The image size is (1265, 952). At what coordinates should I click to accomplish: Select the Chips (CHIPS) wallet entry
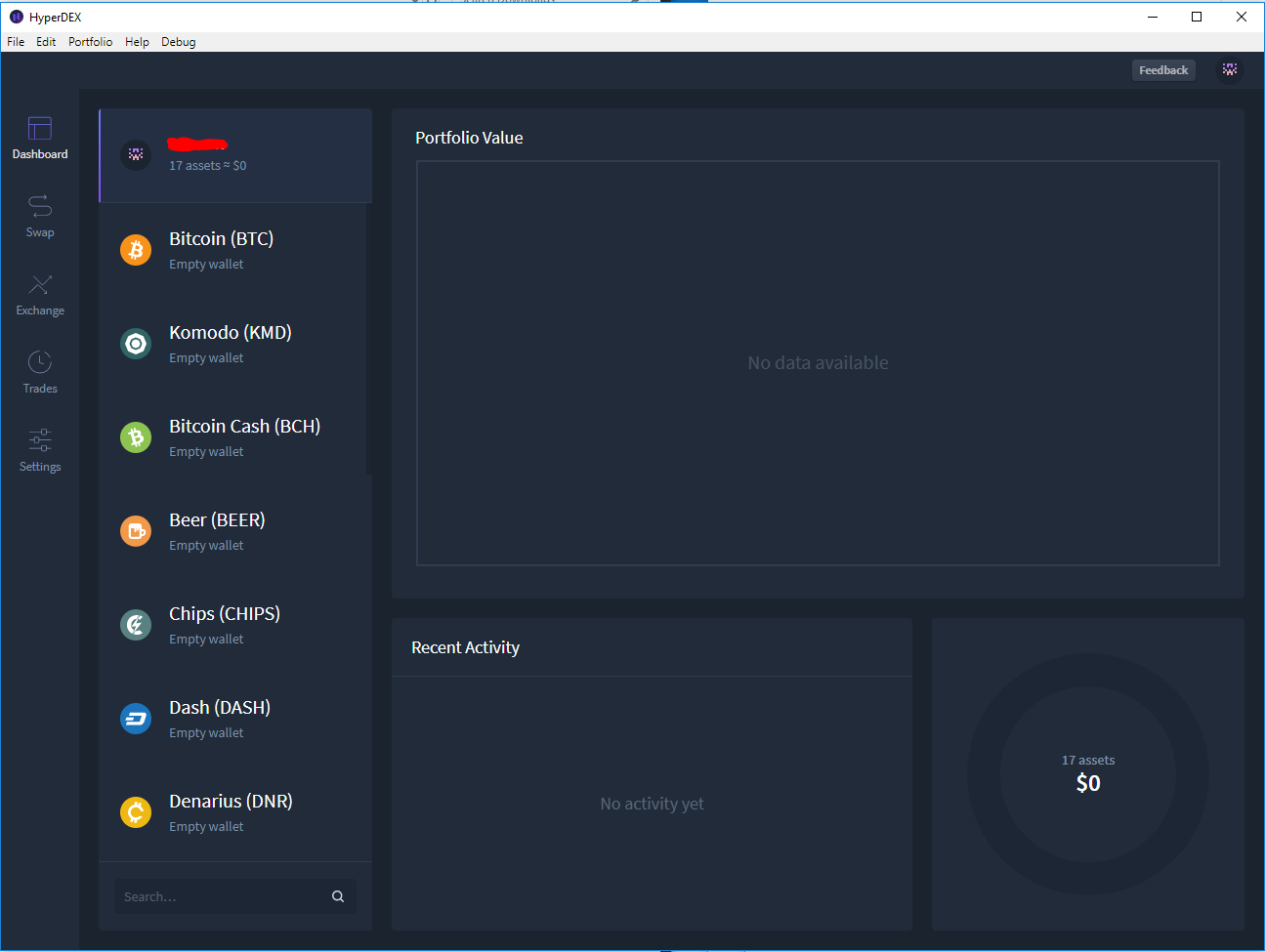coord(235,625)
